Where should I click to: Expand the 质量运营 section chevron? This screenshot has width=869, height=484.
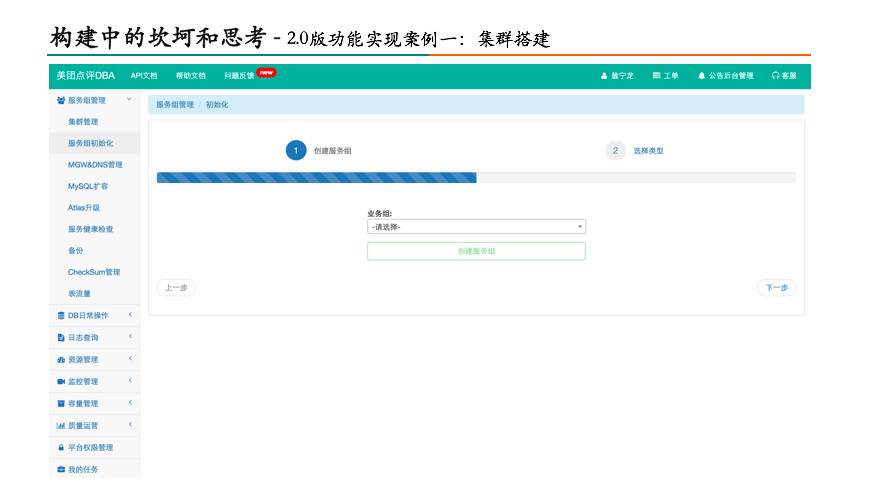pyautogui.click(x=130, y=425)
